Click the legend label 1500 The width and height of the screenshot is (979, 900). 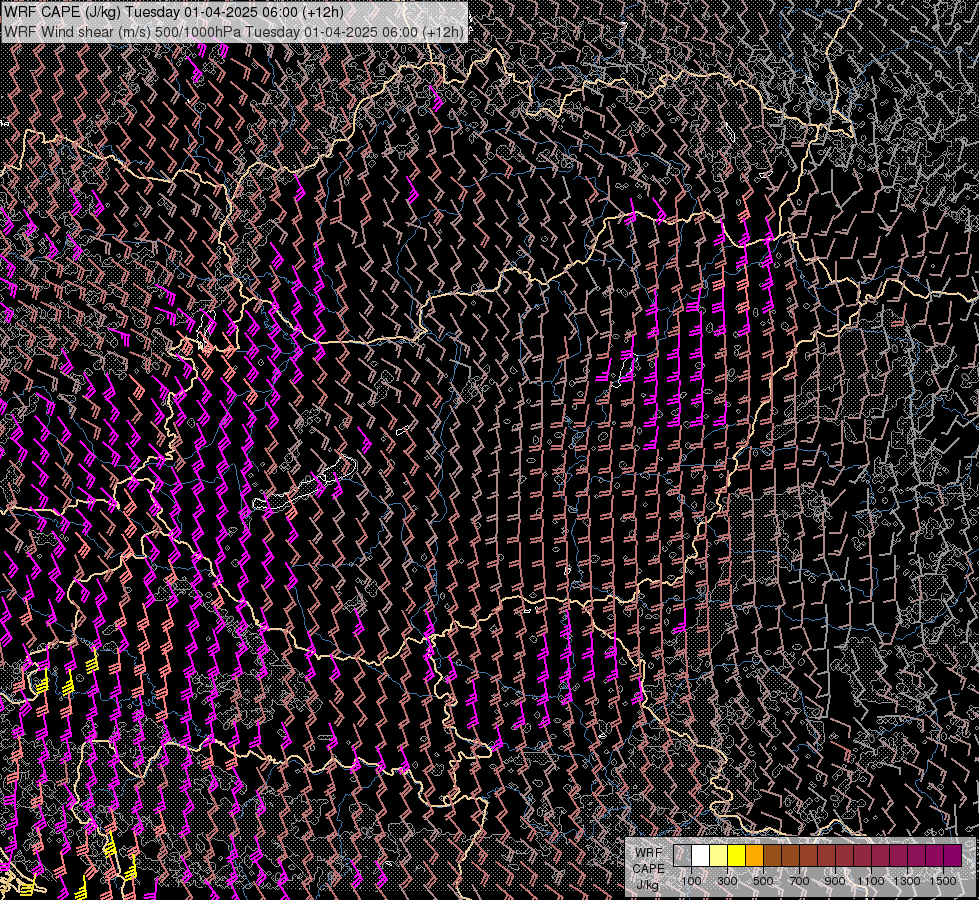(943, 881)
